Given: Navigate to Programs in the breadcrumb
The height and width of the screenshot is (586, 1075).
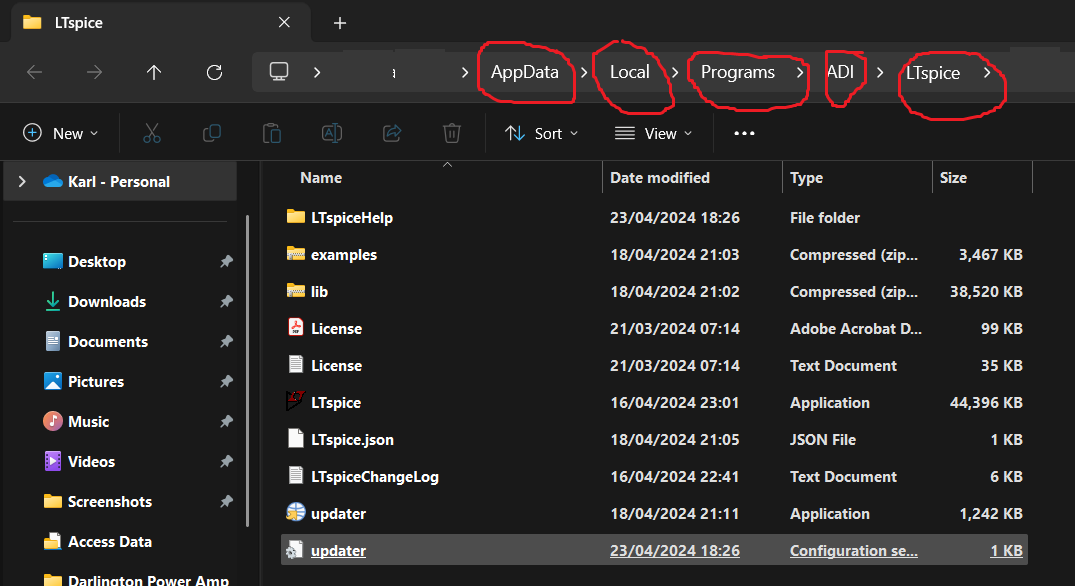Looking at the screenshot, I should (738, 72).
